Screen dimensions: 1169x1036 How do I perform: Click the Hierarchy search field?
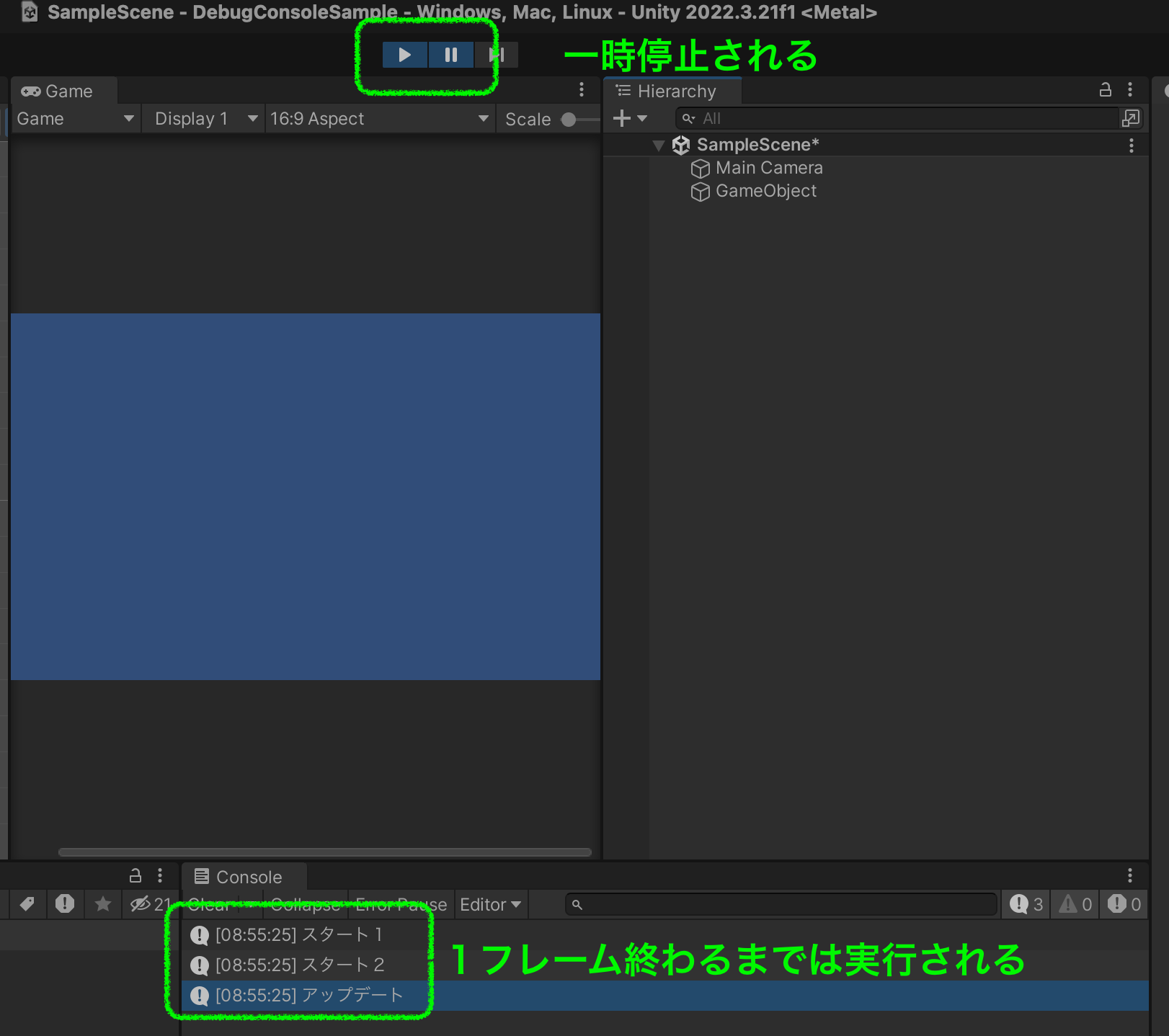coord(897,118)
